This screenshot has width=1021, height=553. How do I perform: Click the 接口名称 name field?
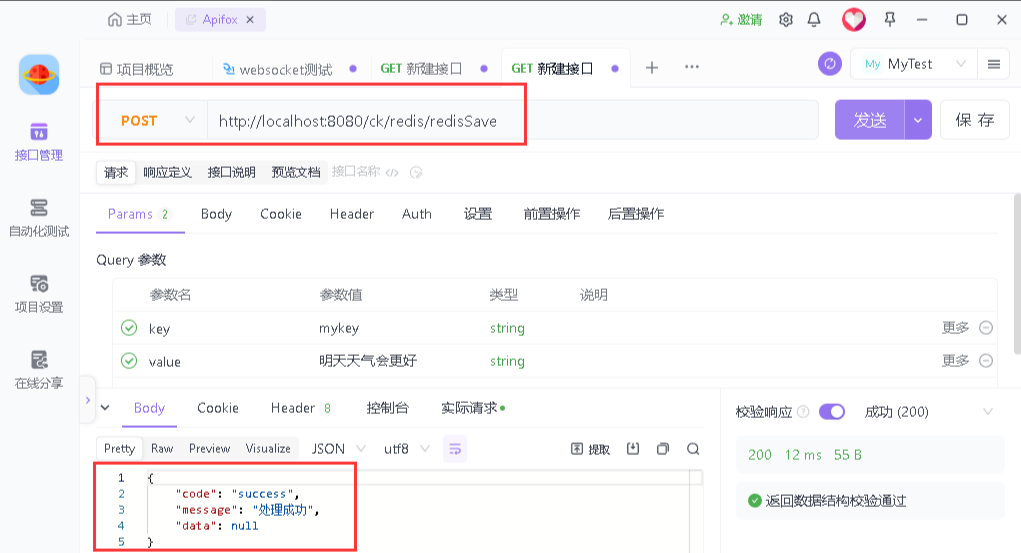[x=356, y=172]
